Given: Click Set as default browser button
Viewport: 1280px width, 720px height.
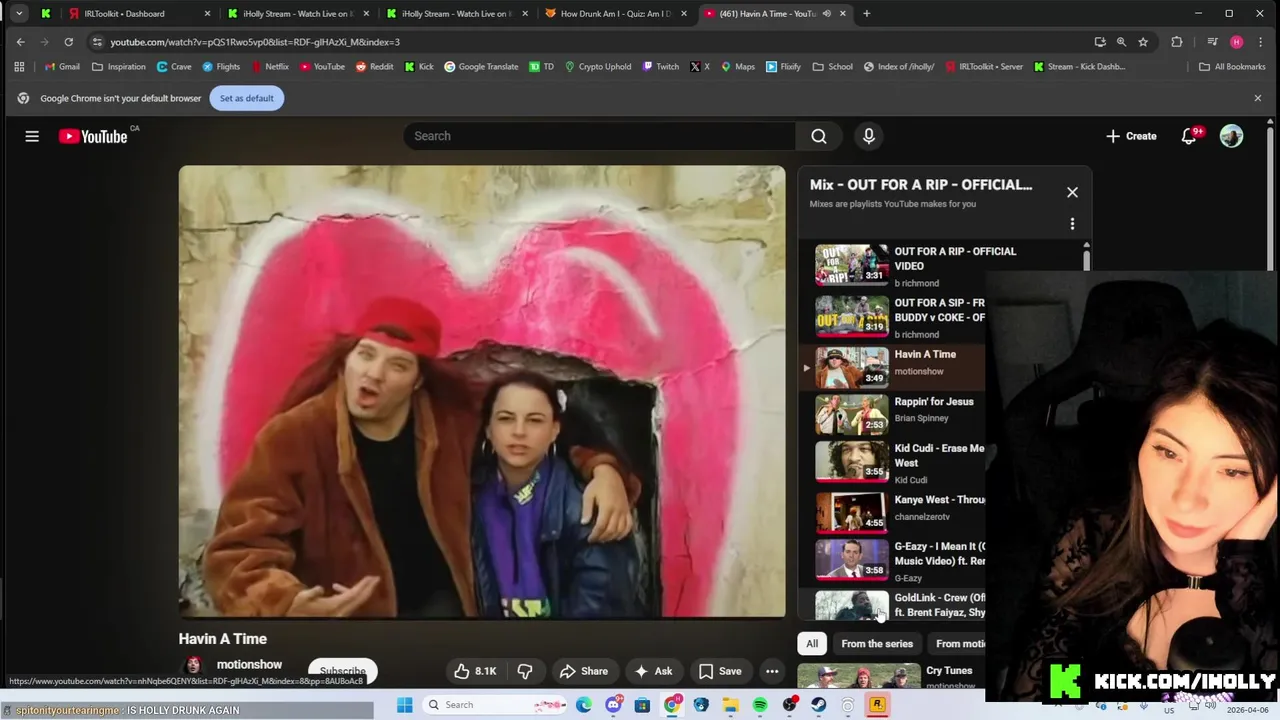Looking at the screenshot, I should click(x=247, y=98).
